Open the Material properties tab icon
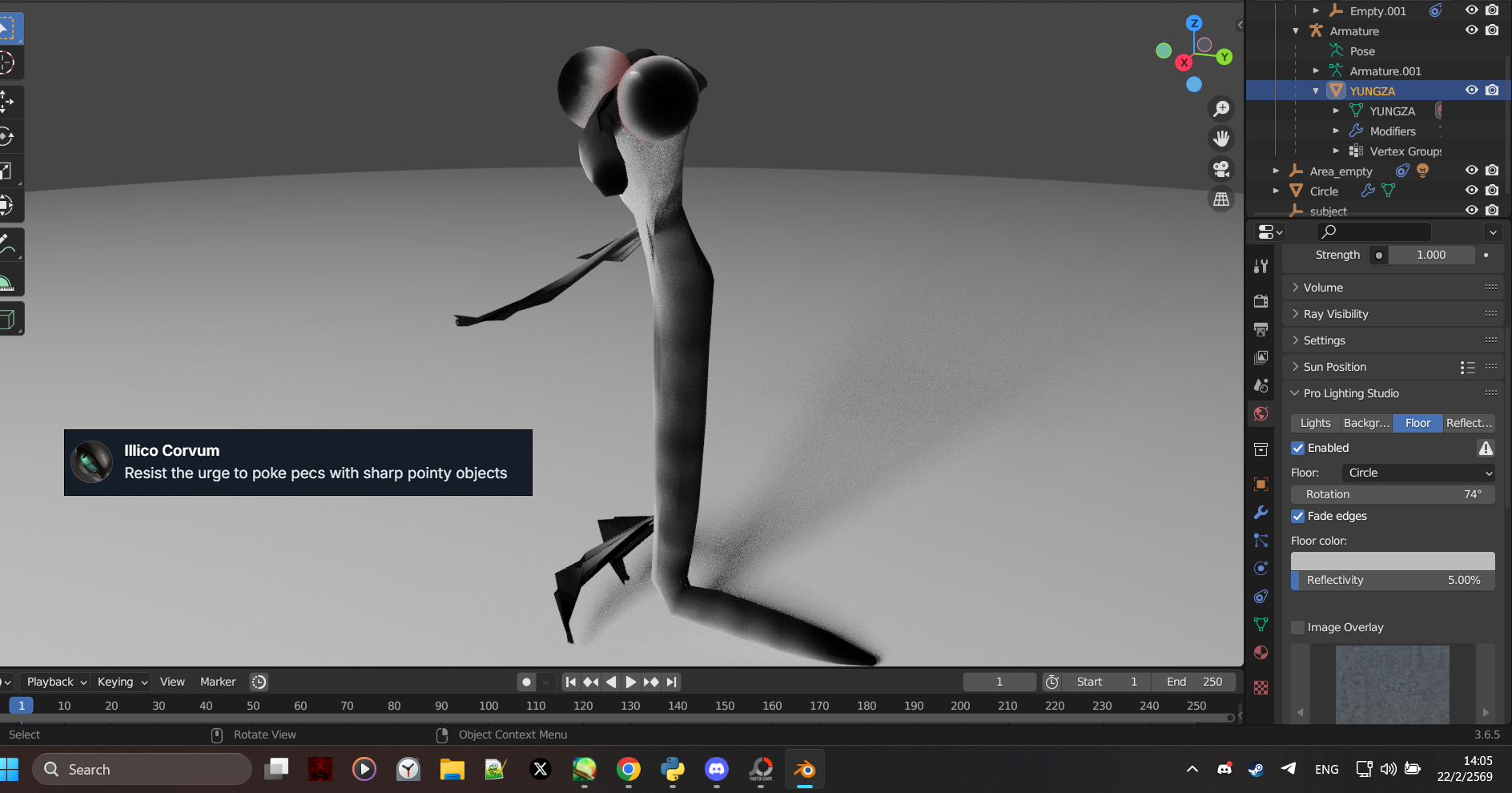The height and width of the screenshot is (793, 1512). pos(1261,652)
